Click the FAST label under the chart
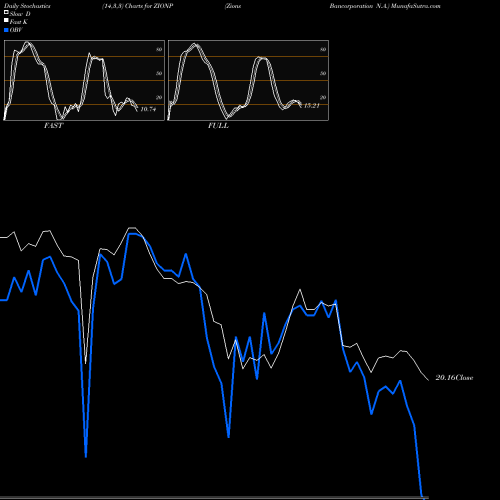The image size is (500, 500). click(54, 126)
